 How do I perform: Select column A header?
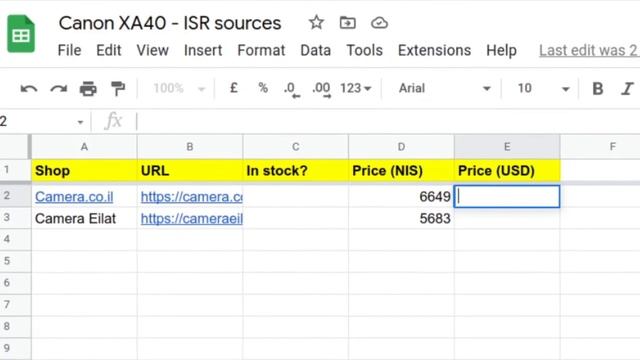(84, 147)
